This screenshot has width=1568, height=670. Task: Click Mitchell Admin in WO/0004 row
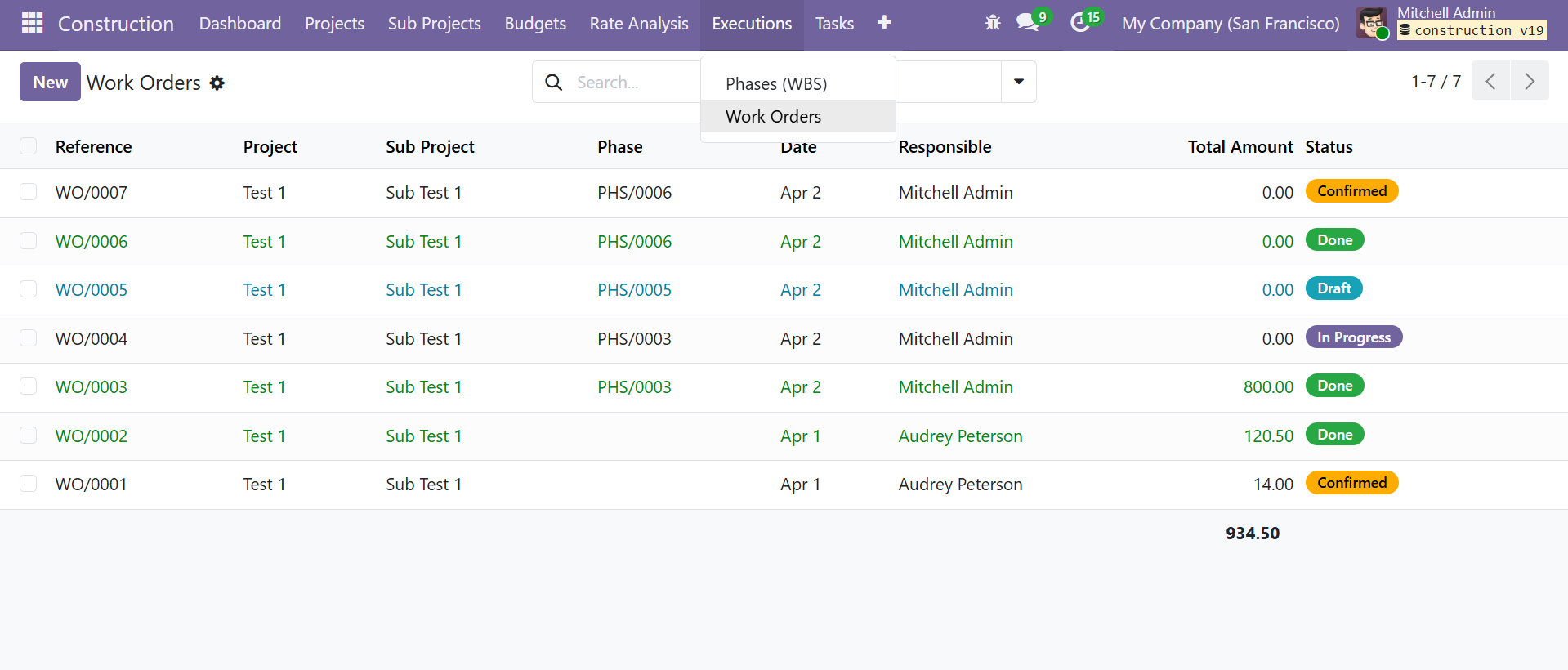point(955,339)
